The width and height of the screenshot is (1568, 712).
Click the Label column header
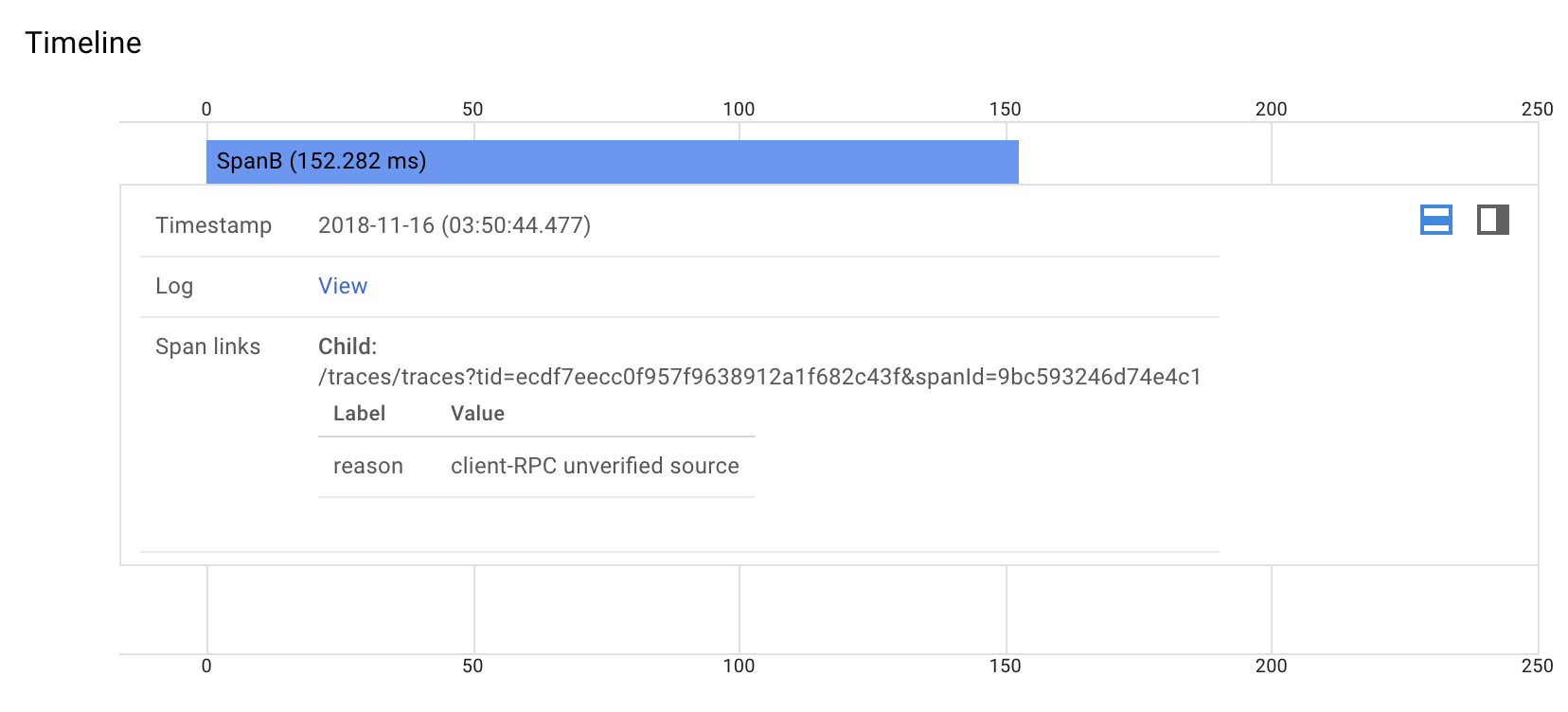point(359,414)
